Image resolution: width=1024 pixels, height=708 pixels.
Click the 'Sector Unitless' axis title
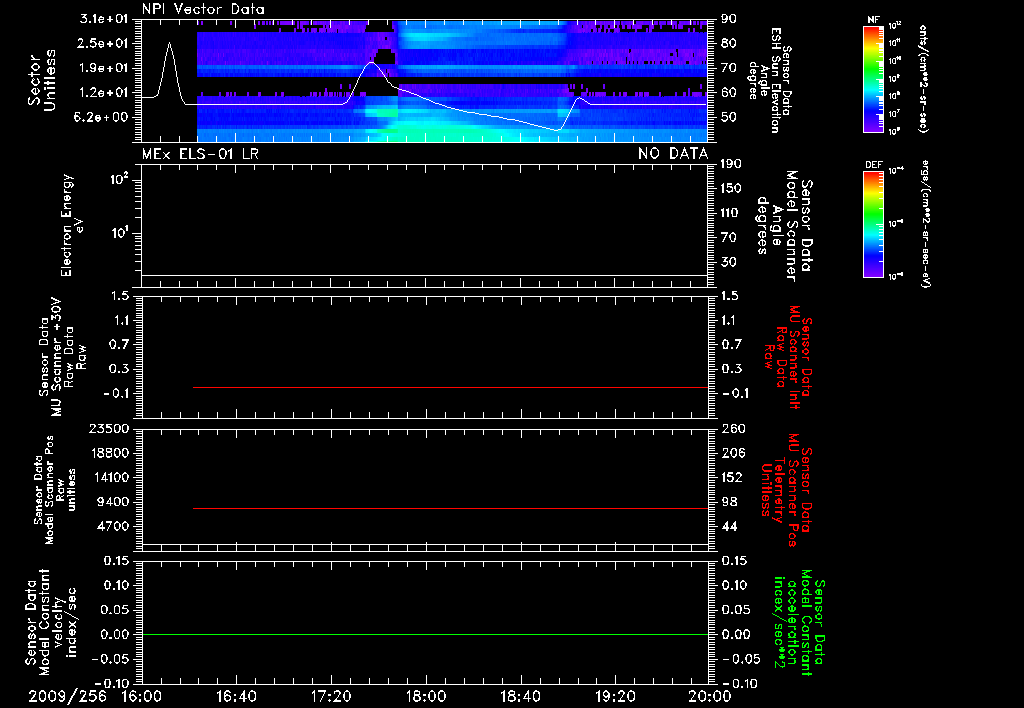click(x=42, y=80)
